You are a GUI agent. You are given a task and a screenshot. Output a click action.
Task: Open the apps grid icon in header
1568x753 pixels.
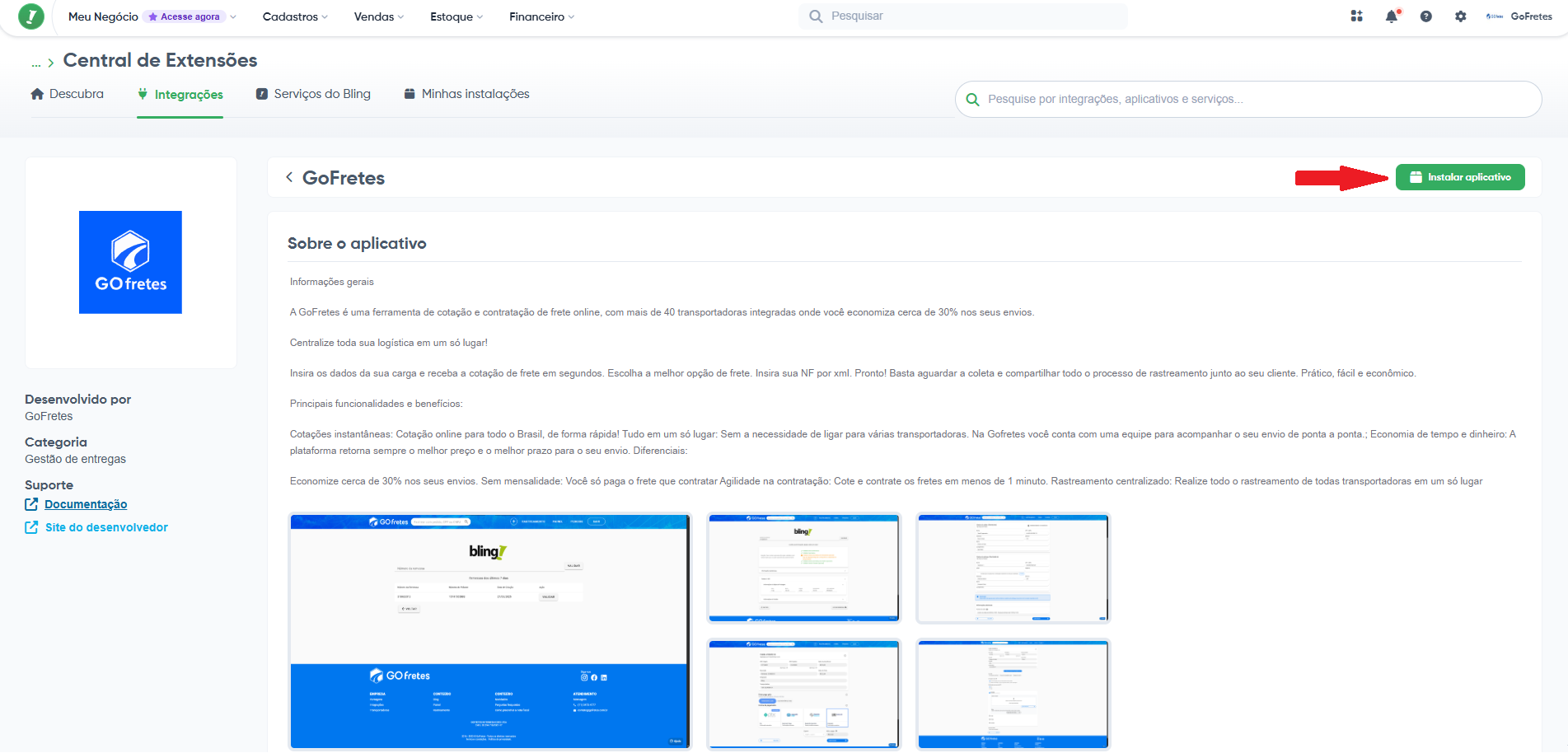tap(1356, 16)
